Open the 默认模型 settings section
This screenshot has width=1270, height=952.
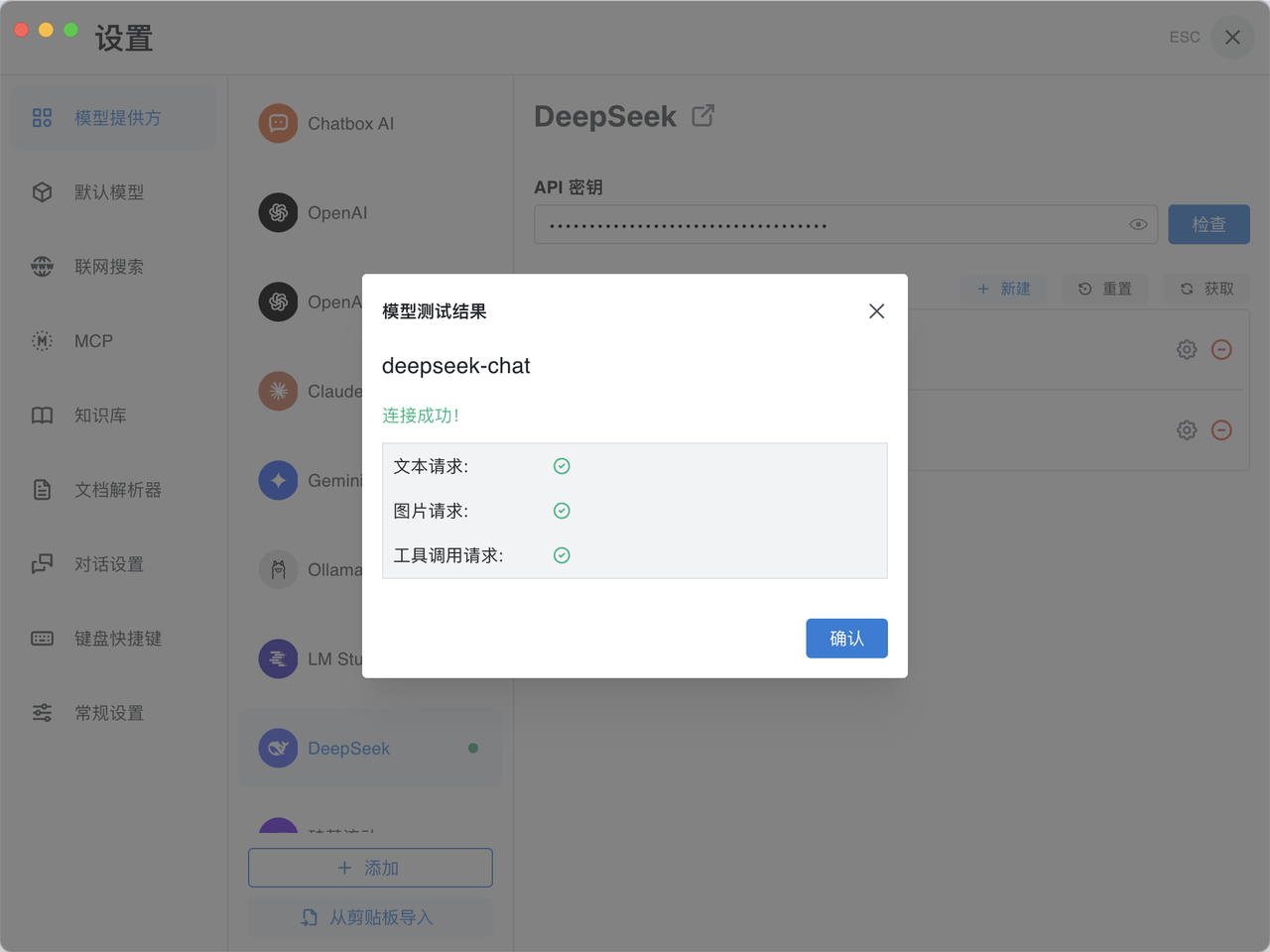[109, 192]
